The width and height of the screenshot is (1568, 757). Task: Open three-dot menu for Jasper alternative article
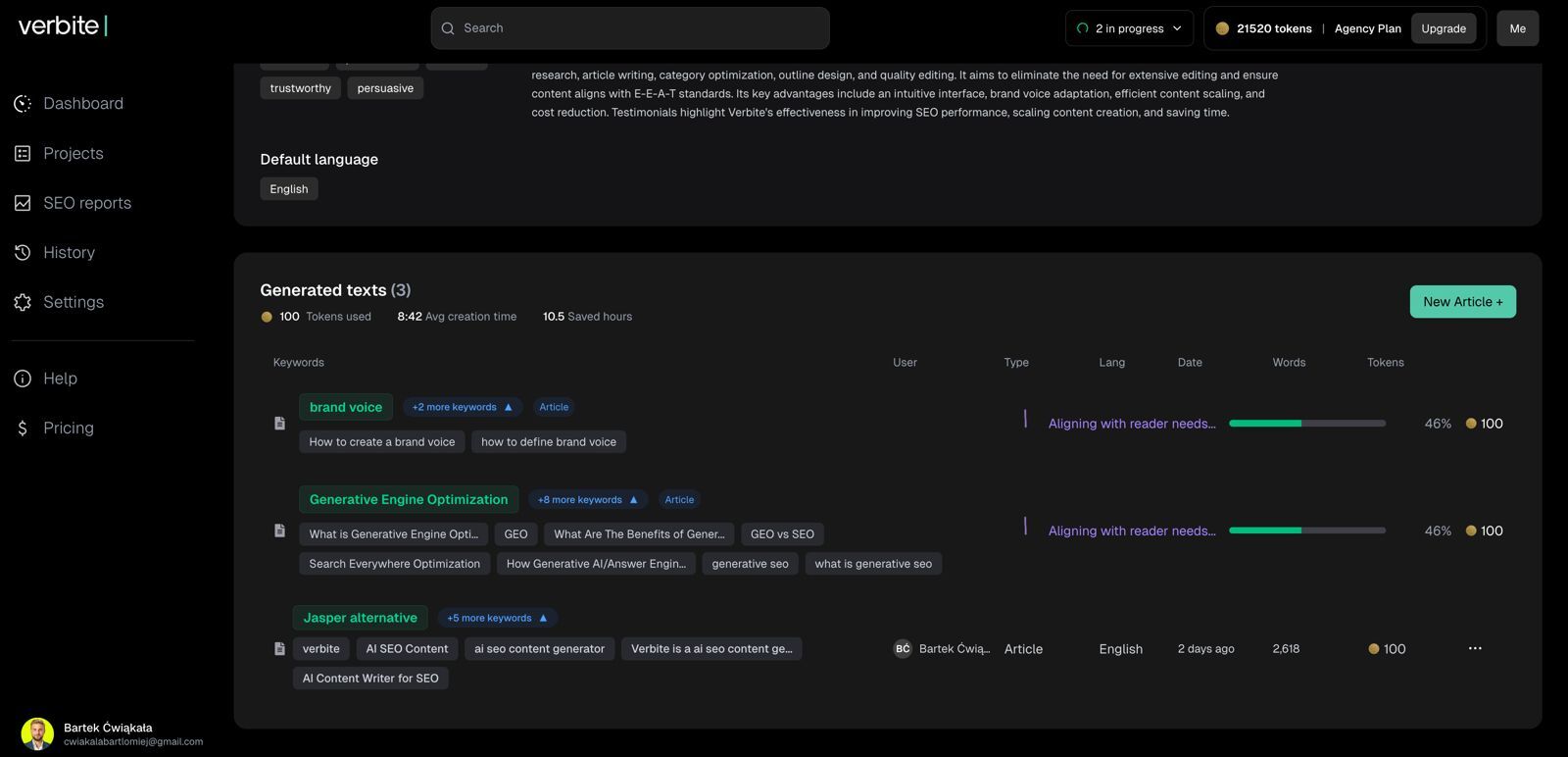click(1475, 649)
